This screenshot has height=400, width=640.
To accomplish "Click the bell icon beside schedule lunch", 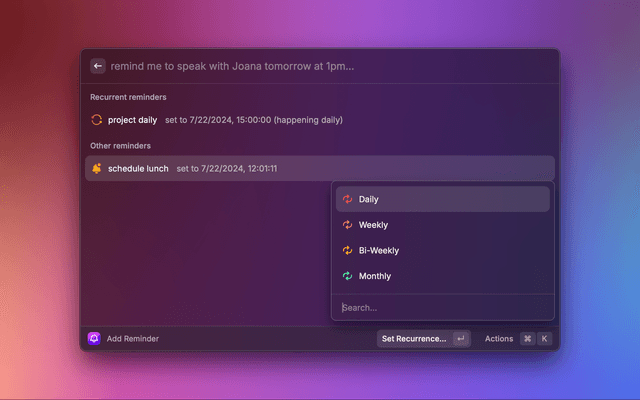I will click(x=97, y=168).
